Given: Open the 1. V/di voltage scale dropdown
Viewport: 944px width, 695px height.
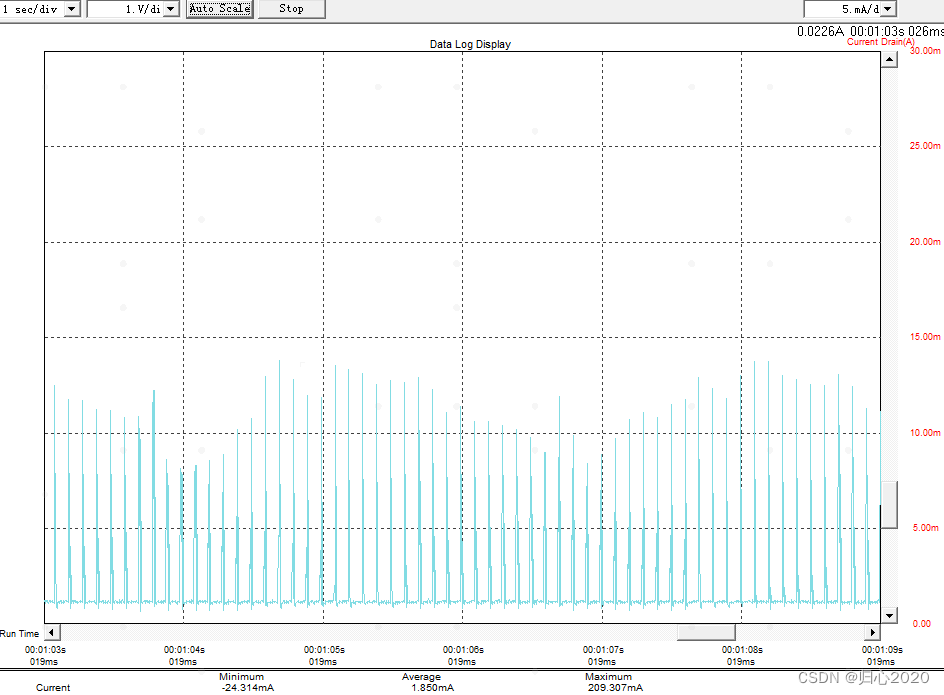Looking at the screenshot, I should (172, 9).
